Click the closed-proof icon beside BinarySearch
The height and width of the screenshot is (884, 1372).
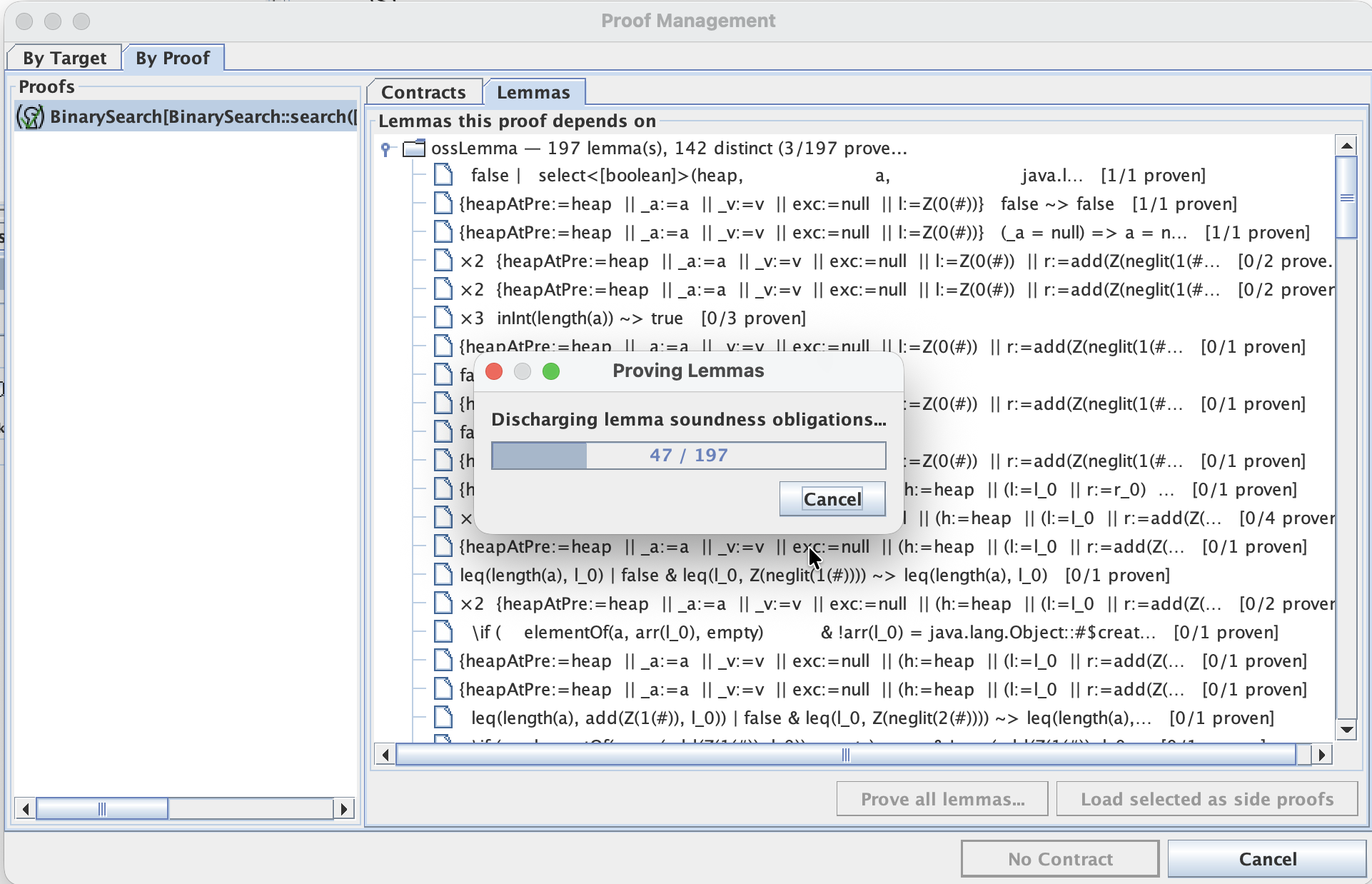(x=30, y=116)
